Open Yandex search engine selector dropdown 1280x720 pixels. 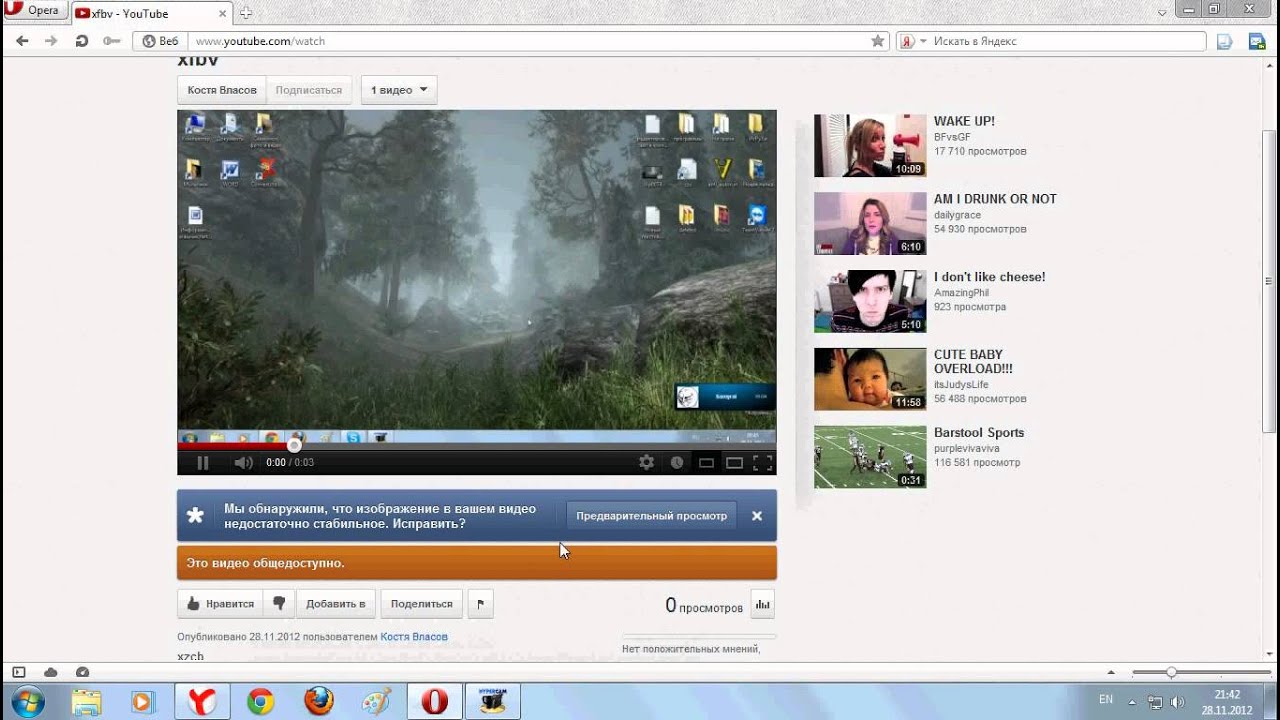coord(910,41)
